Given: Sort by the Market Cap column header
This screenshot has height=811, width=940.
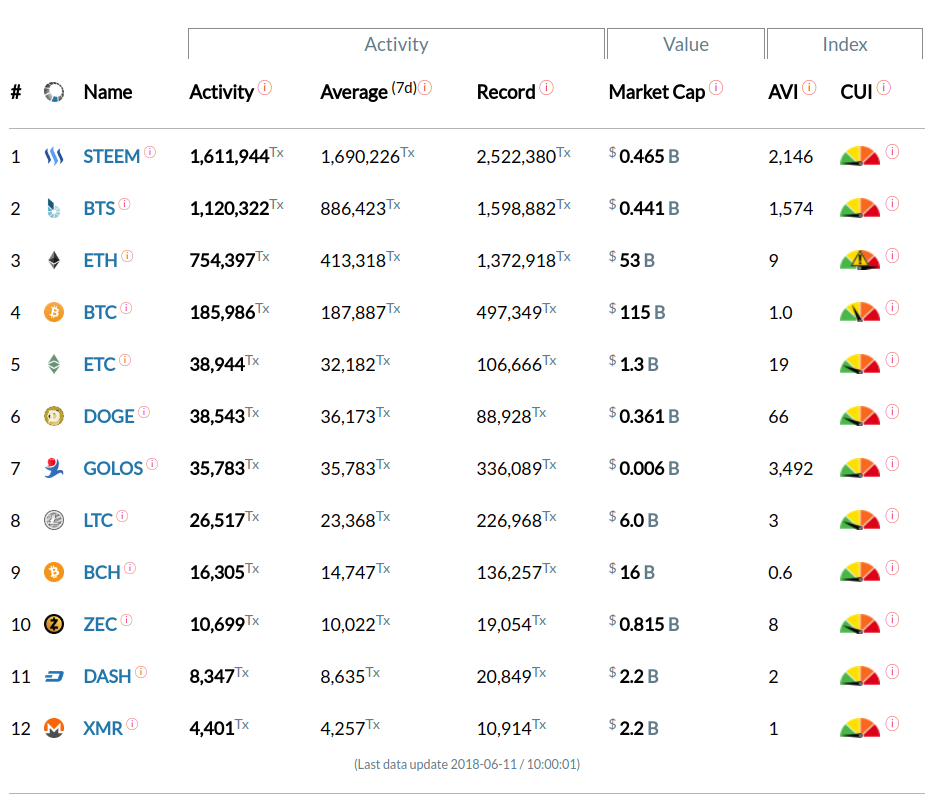Looking at the screenshot, I should coord(657,92).
